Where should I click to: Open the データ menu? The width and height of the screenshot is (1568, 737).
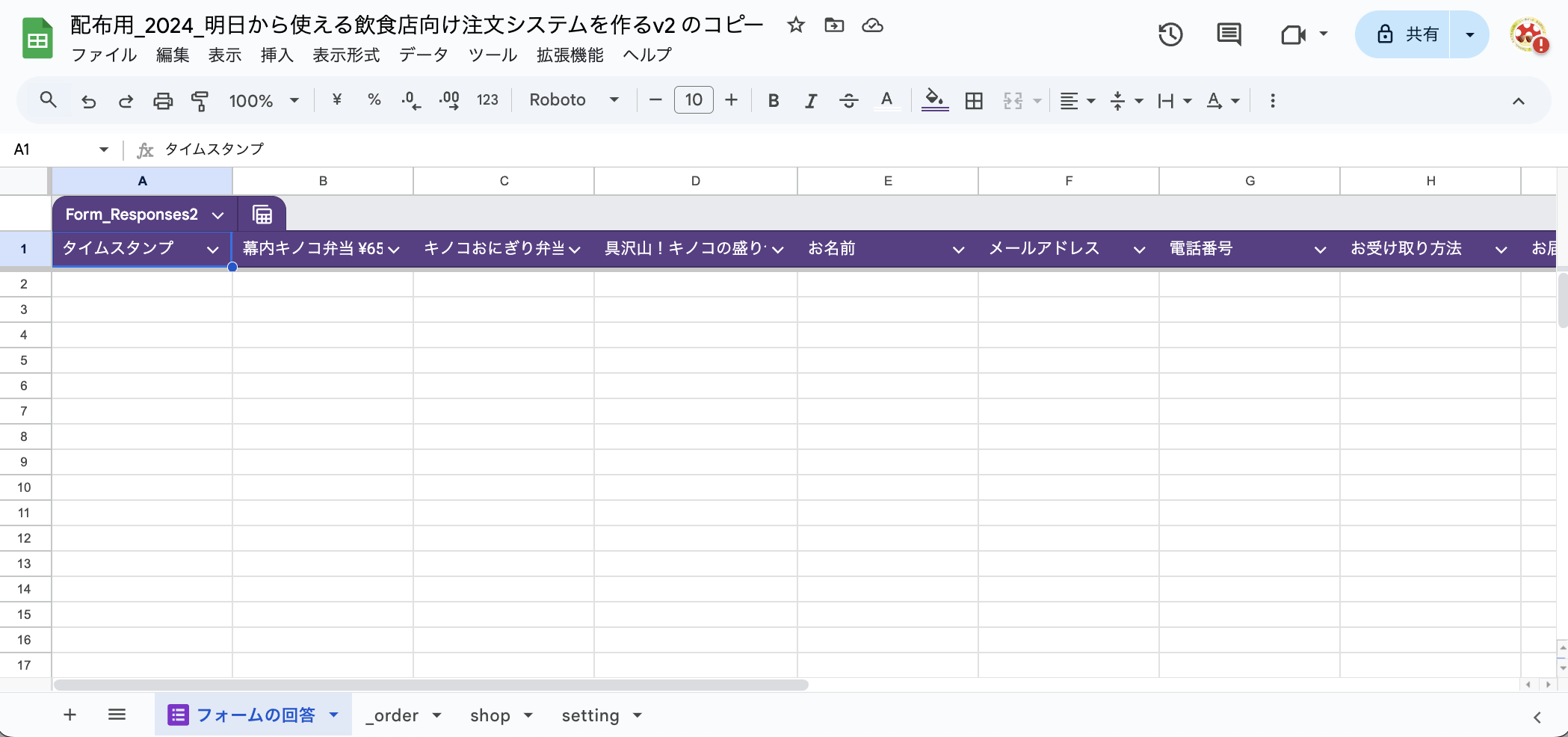click(x=423, y=55)
